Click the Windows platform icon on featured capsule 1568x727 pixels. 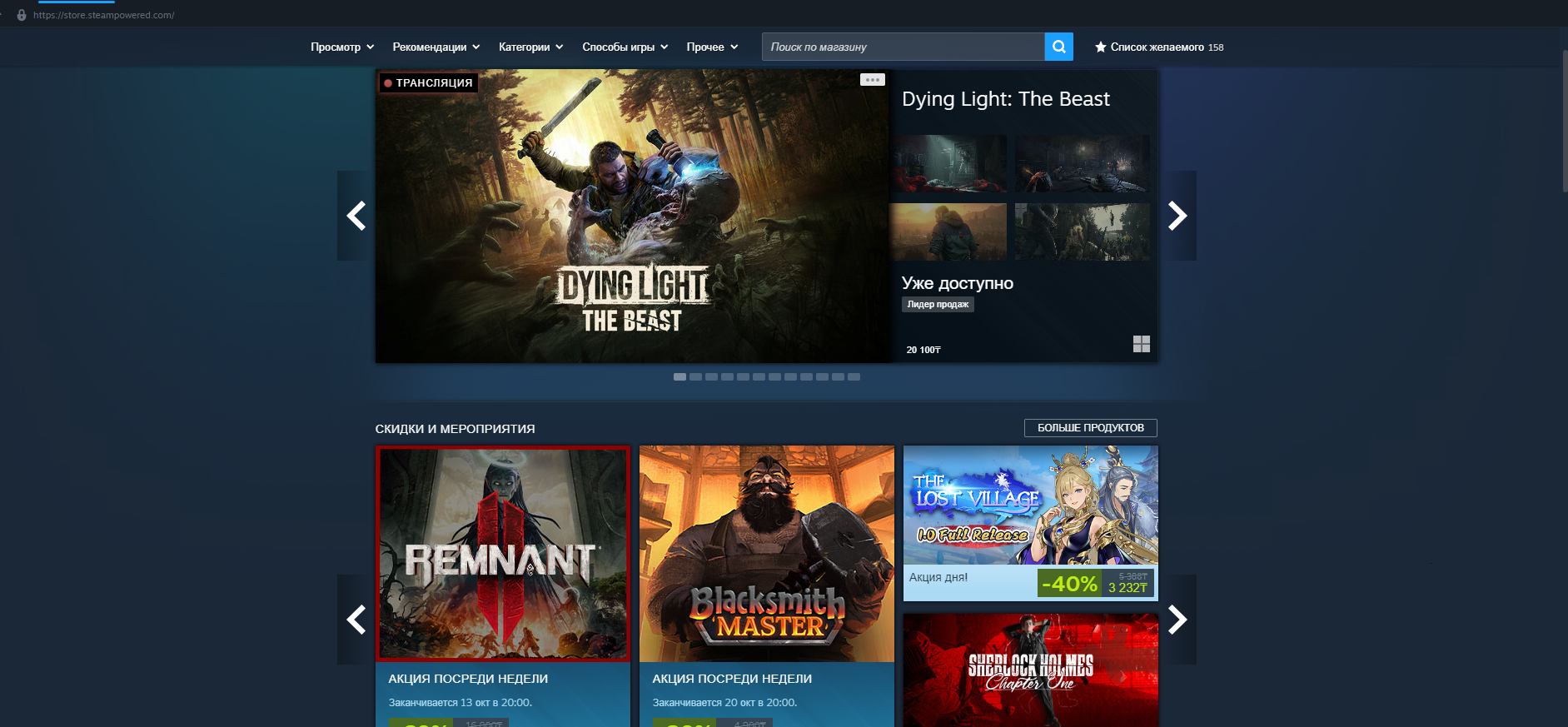click(1142, 344)
